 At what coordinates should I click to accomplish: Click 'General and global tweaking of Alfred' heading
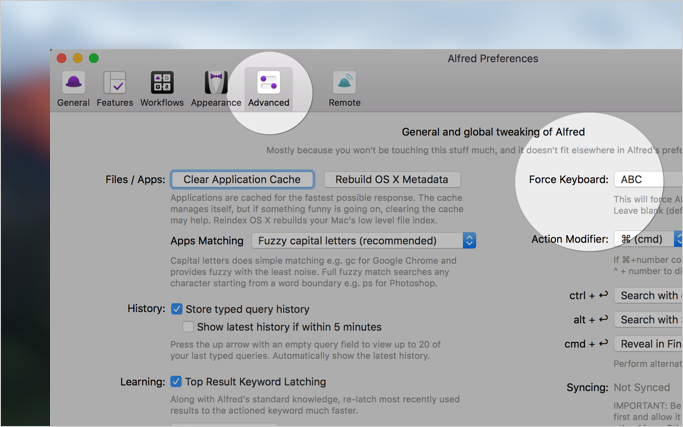pyautogui.click(x=493, y=132)
